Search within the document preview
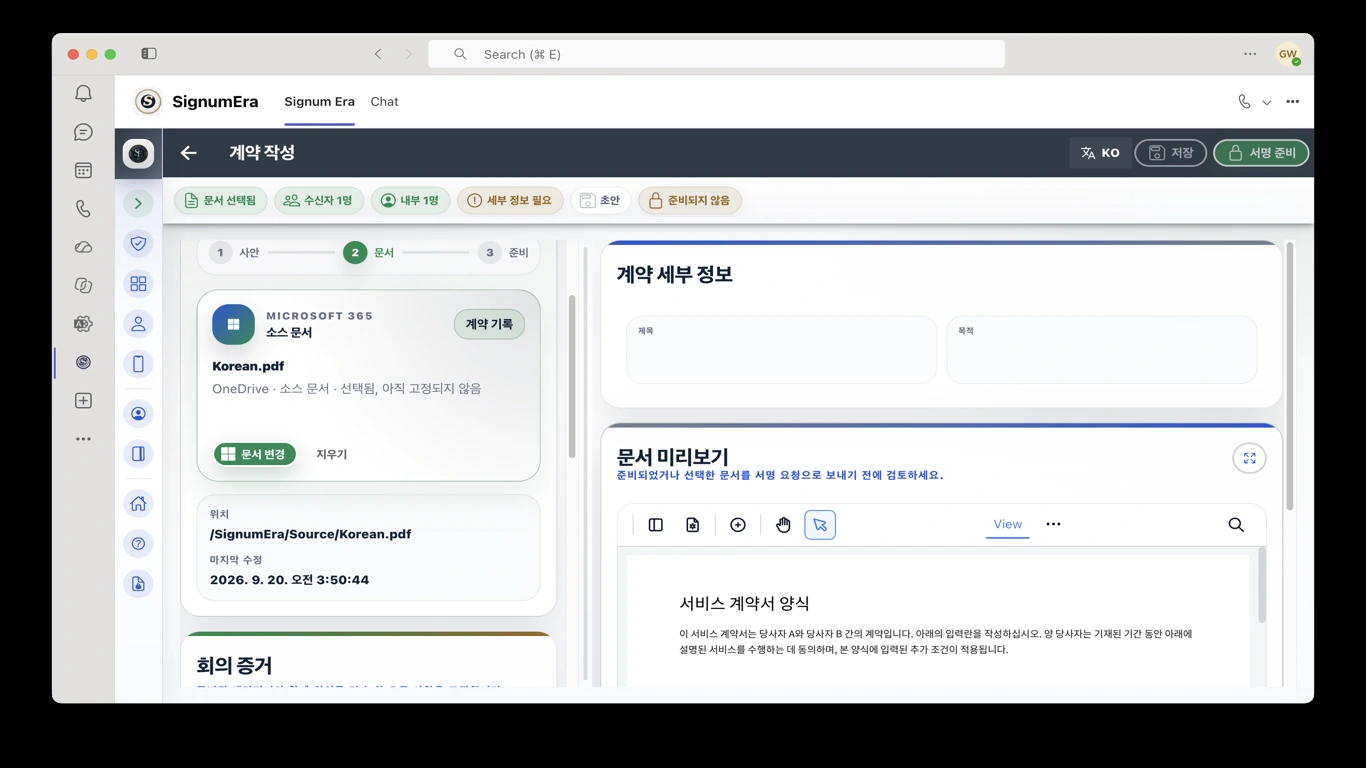Image resolution: width=1366 pixels, height=768 pixels. tap(1236, 525)
